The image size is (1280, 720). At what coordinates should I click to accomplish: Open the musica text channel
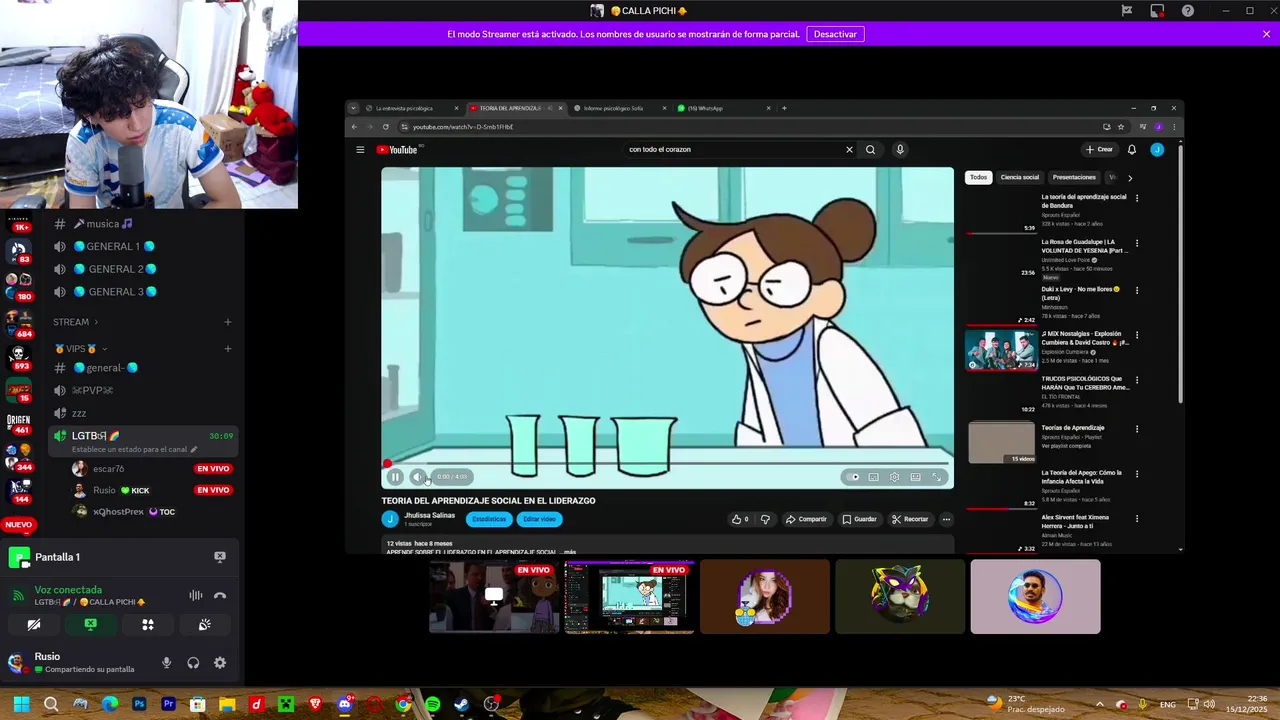tap(142, 224)
